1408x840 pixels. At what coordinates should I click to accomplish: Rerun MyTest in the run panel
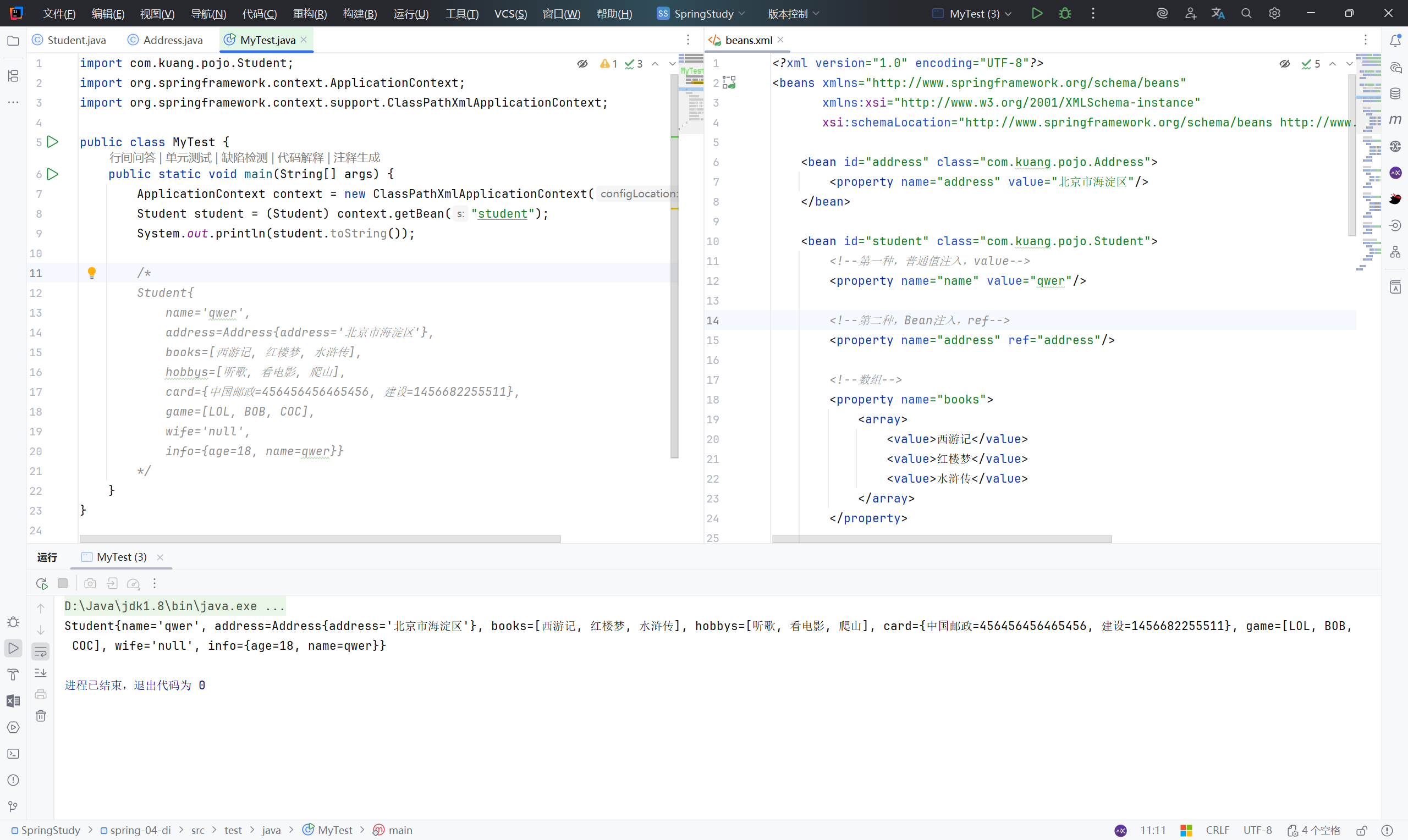click(41, 583)
